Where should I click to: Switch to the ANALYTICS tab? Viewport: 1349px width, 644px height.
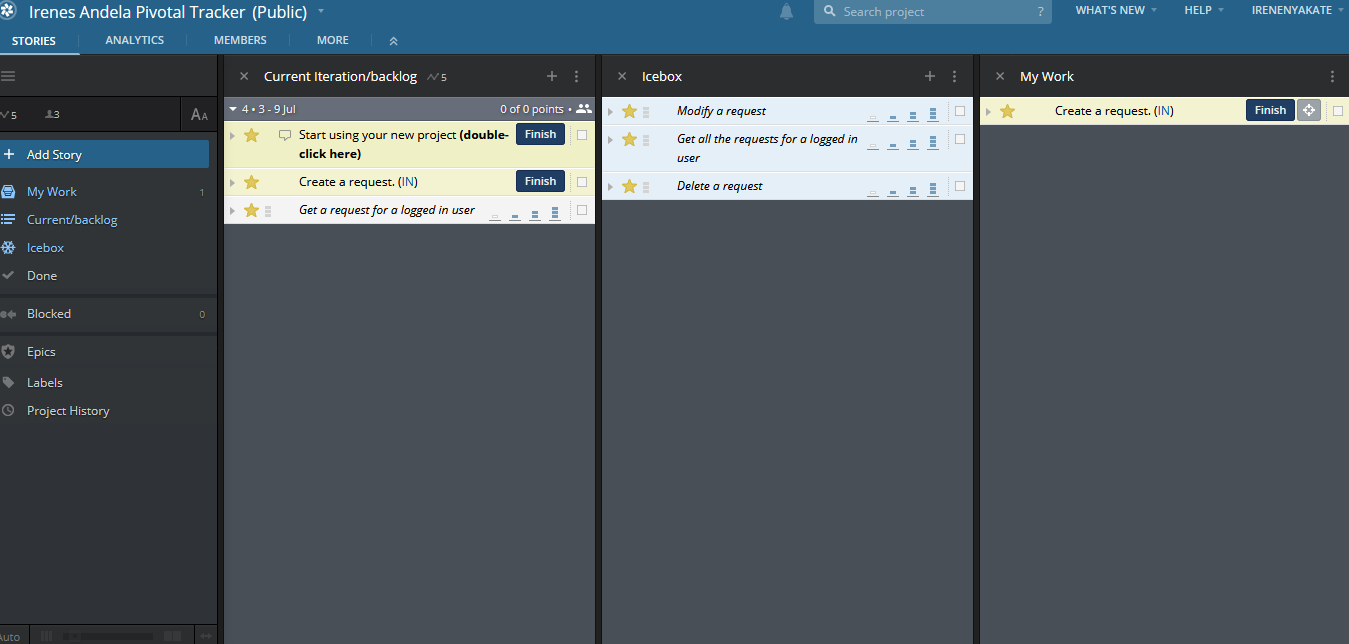134,40
